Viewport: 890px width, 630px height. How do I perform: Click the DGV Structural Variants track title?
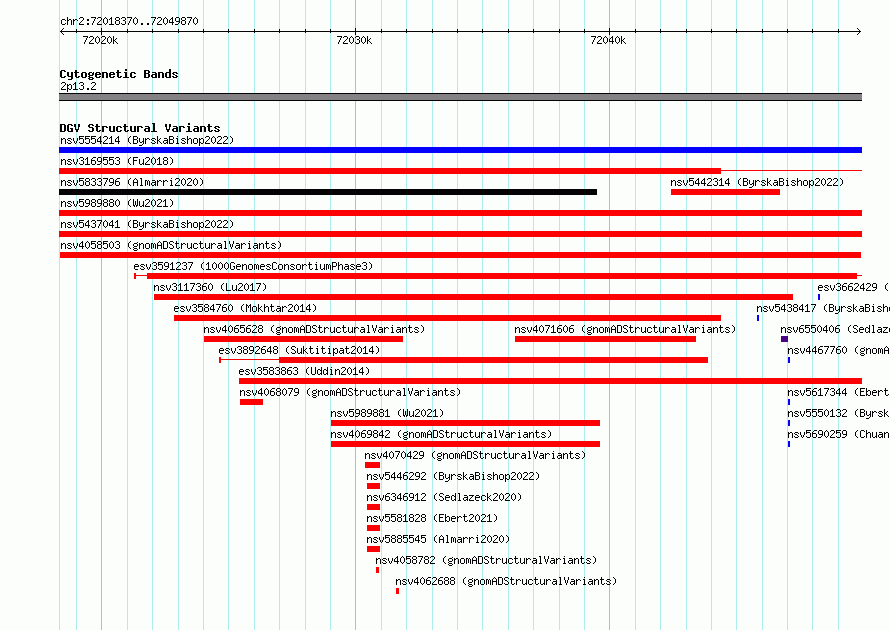(140, 128)
